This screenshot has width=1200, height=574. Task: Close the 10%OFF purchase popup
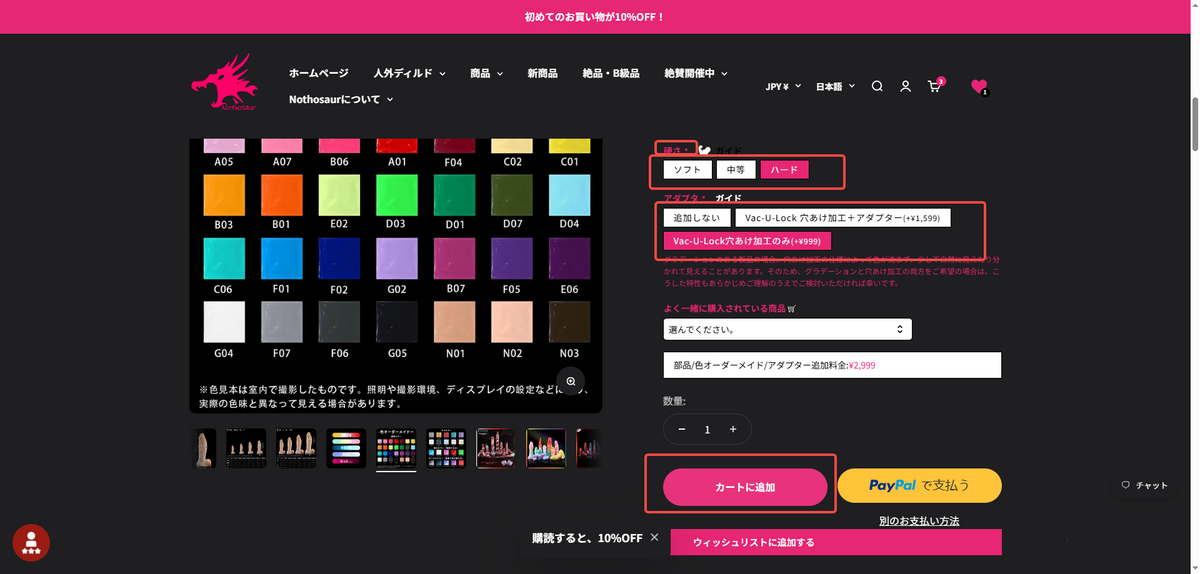coord(654,537)
